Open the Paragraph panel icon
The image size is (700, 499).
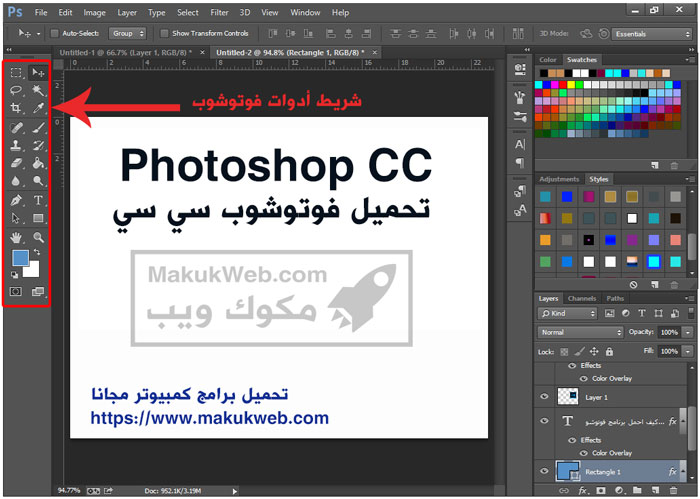520,162
